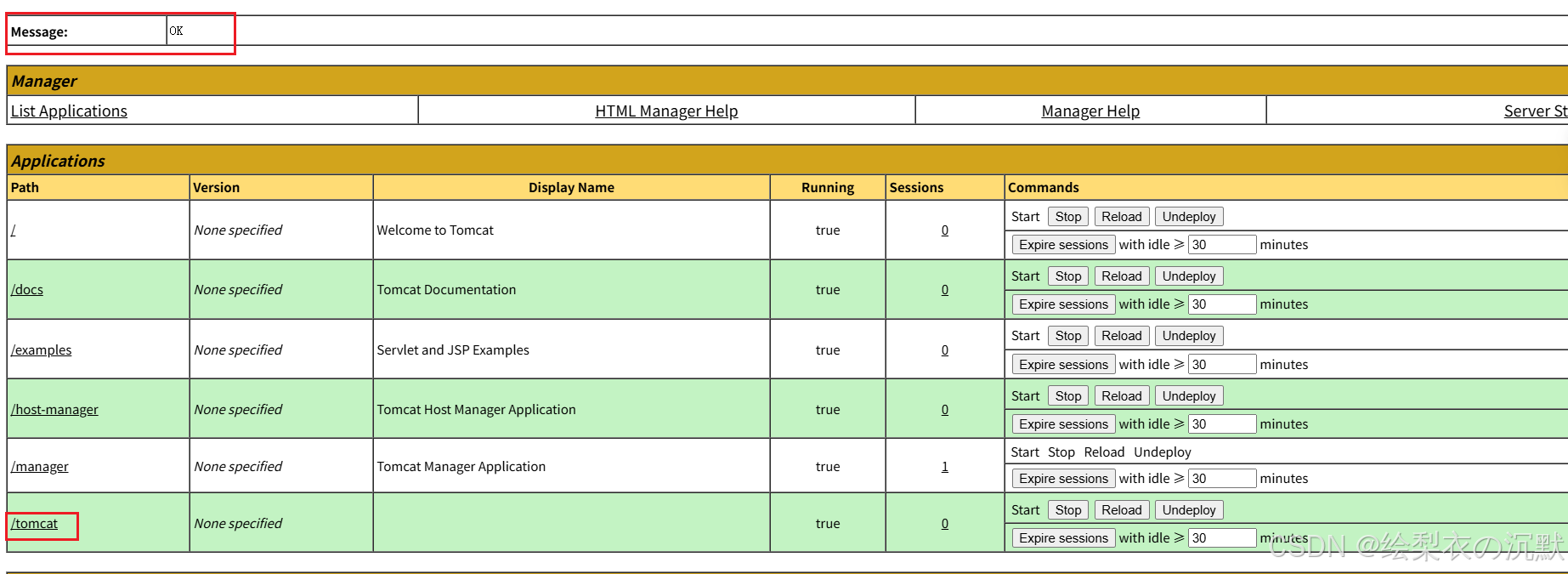
Task: Stop the Tomcat Documentation application
Action: point(1068,276)
